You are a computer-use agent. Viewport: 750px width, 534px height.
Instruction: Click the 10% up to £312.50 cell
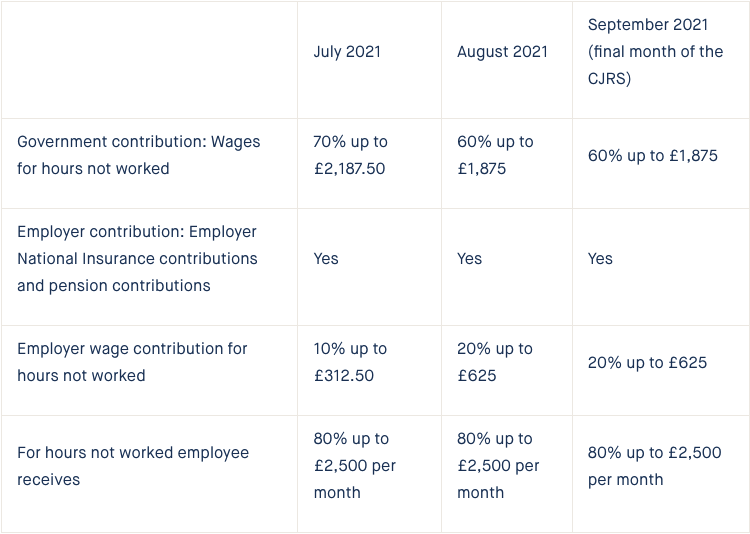pos(350,362)
